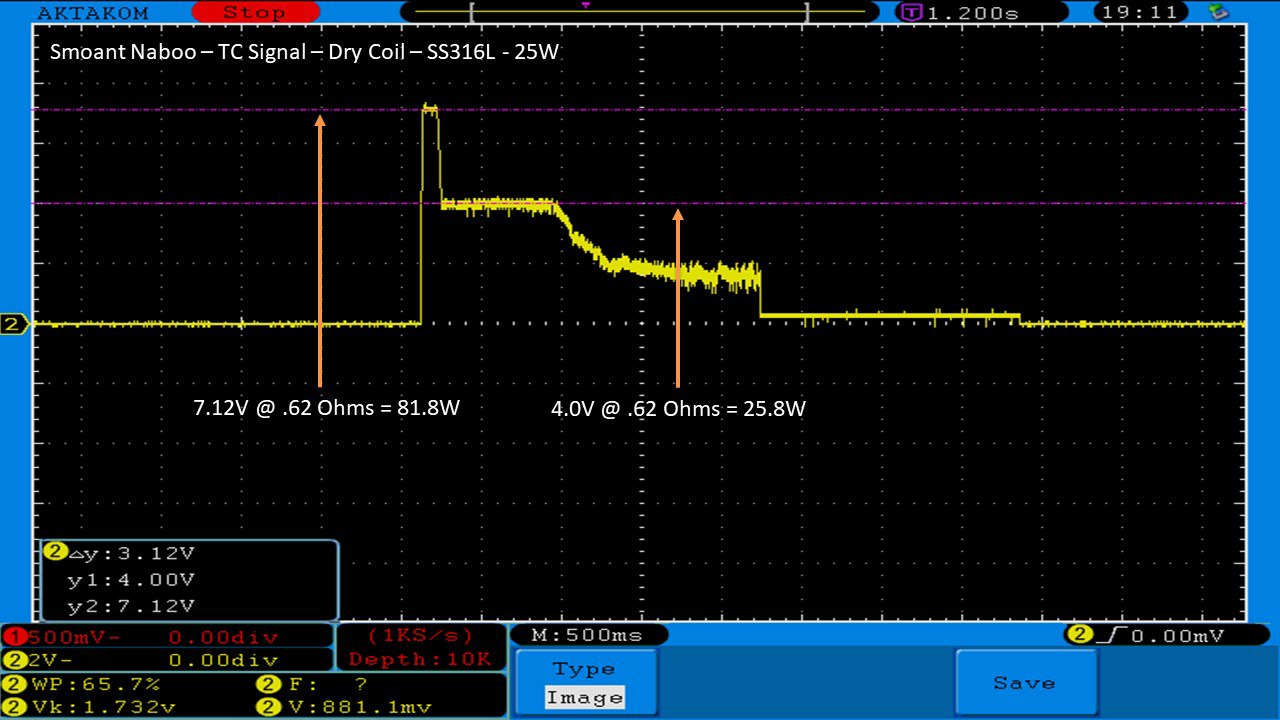Click the channel 2 icon beside delta-y cursor readout
Image resolution: width=1280 pixels, height=720 pixels.
coord(55,552)
